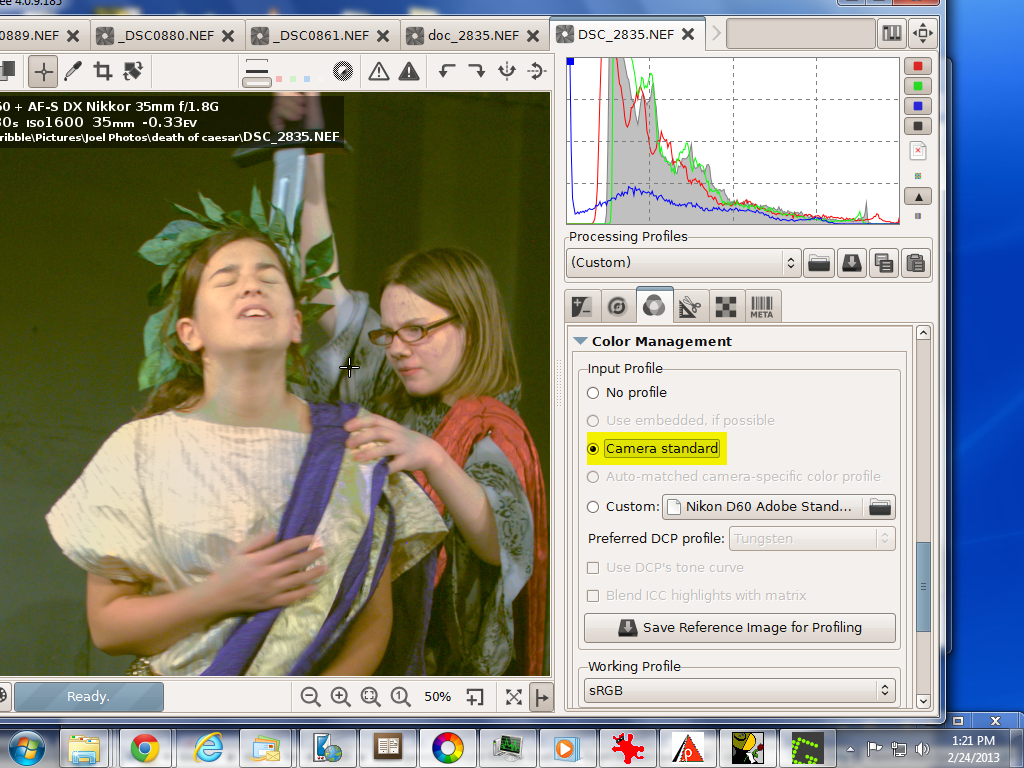The image size is (1024, 768).
Task: Hide the right tool panel
Action: click(x=542, y=697)
